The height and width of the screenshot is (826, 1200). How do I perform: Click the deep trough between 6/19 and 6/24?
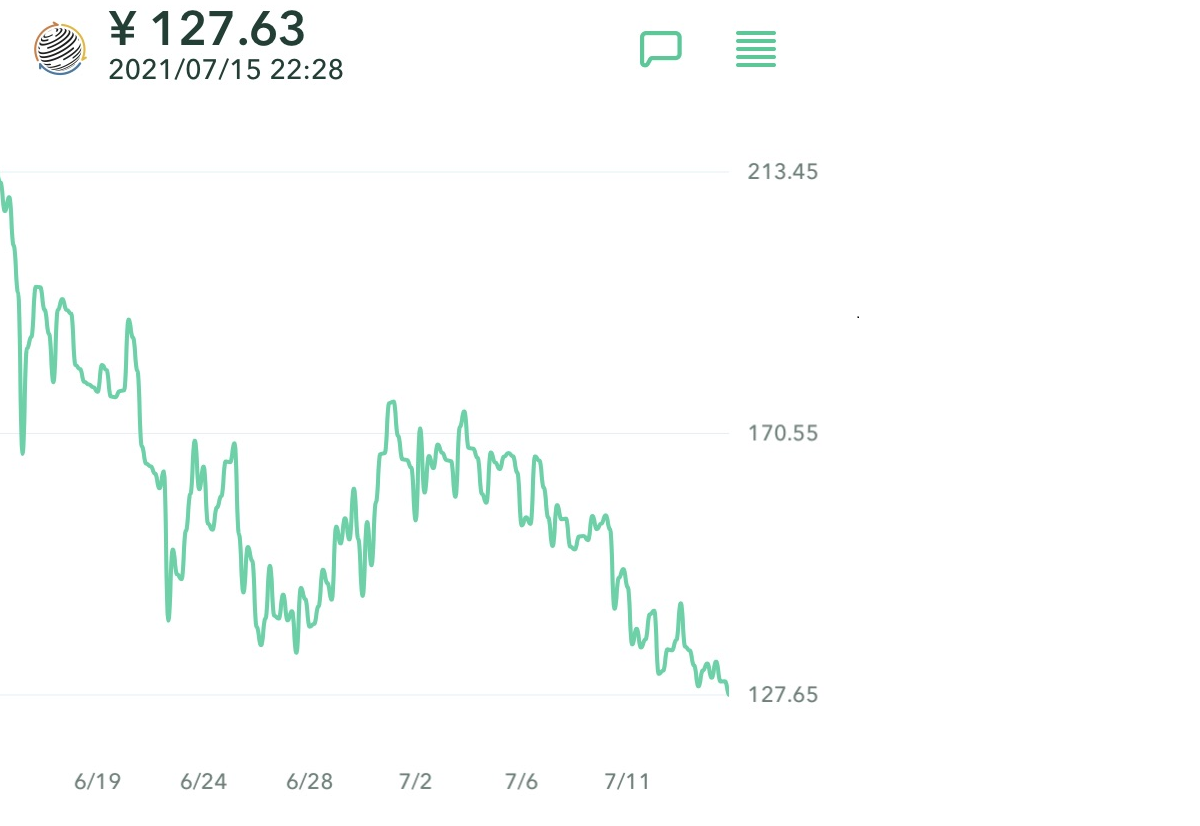tap(168, 618)
